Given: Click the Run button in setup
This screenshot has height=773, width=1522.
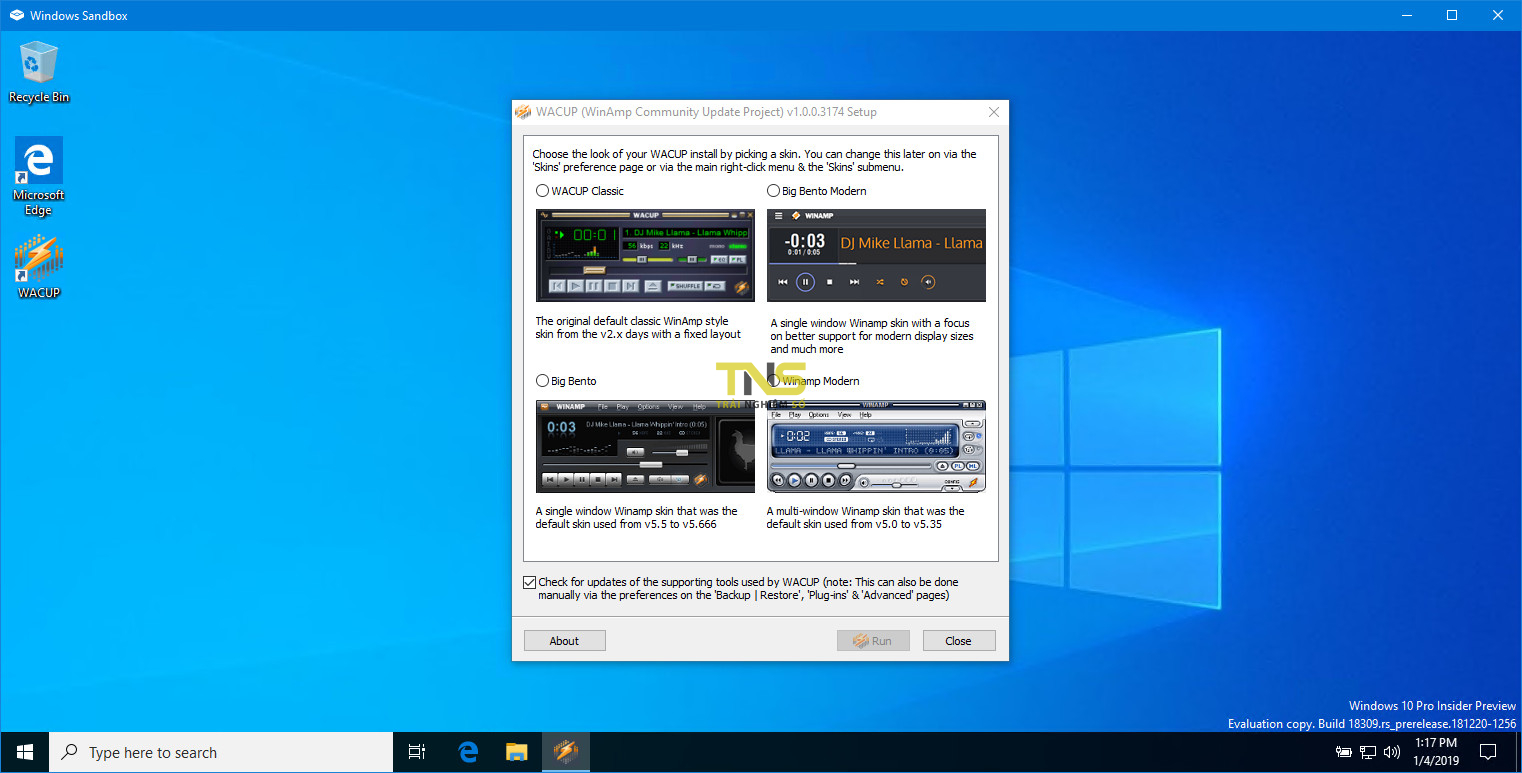Looking at the screenshot, I should tap(873, 641).
